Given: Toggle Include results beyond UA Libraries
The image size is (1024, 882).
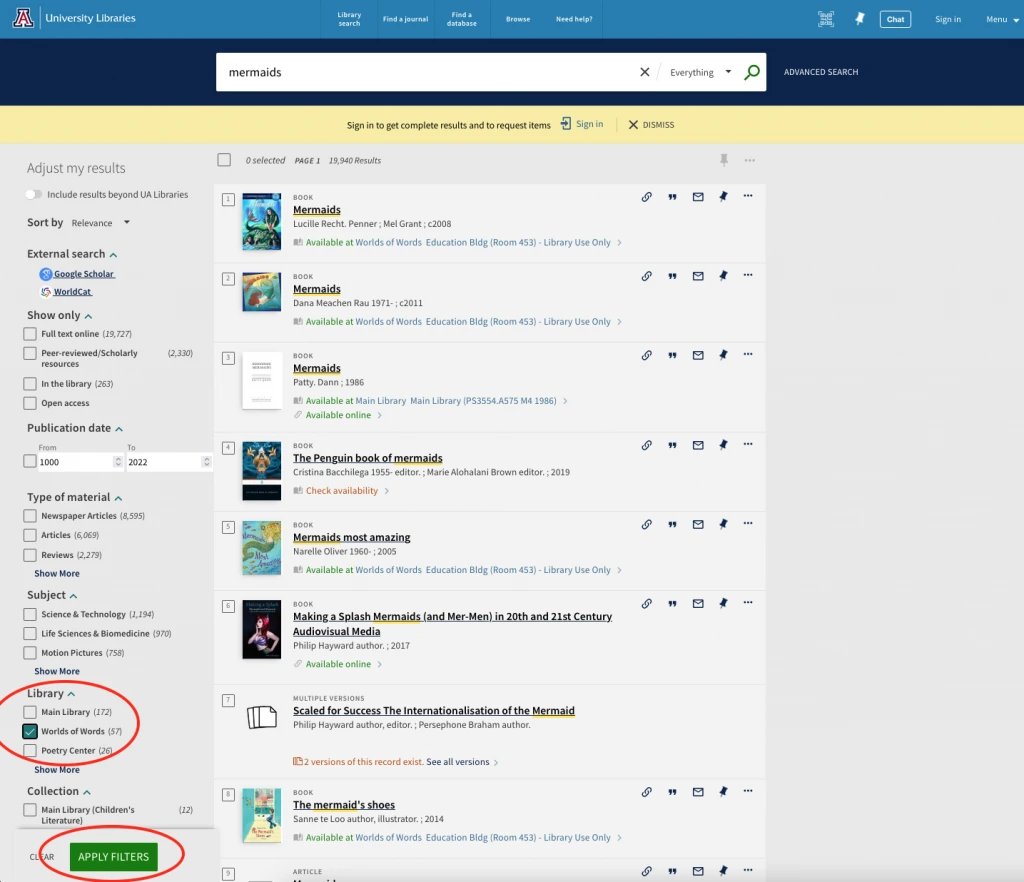Looking at the screenshot, I should (x=35, y=195).
